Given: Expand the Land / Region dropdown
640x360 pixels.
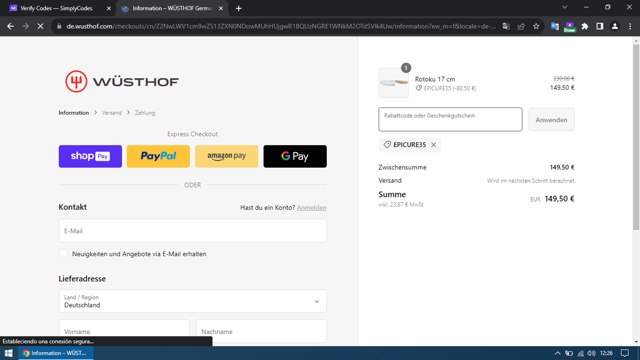Looking at the screenshot, I should pos(193,301).
